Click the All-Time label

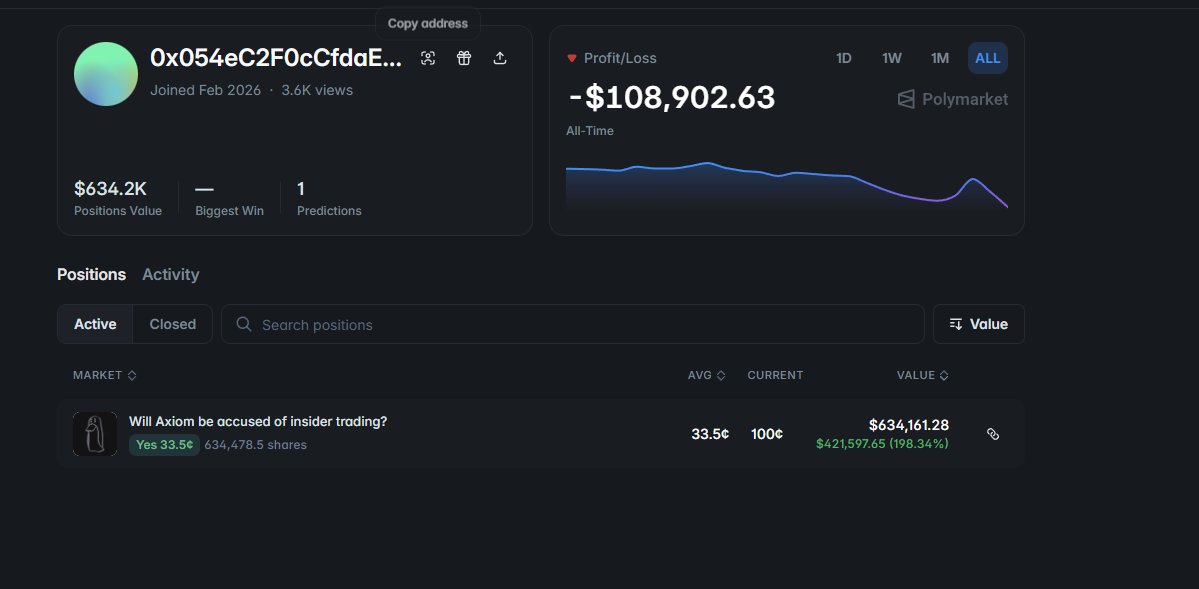[590, 131]
